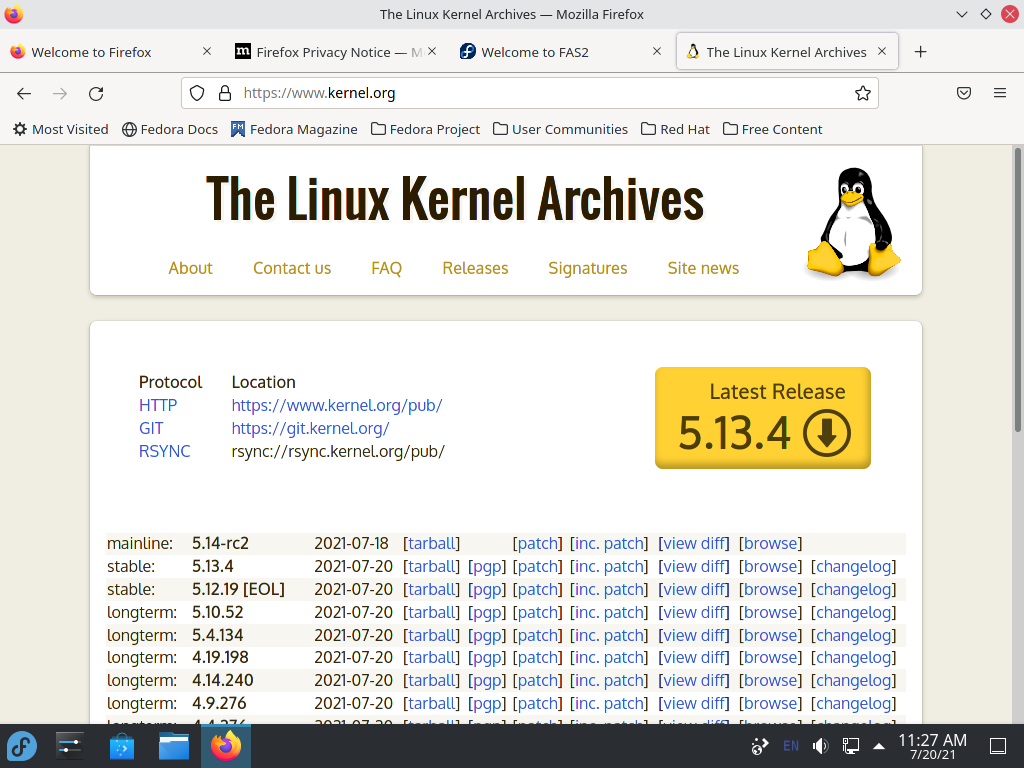
Task: Browse mainline 5.14-rc2 source
Action: click(x=771, y=543)
